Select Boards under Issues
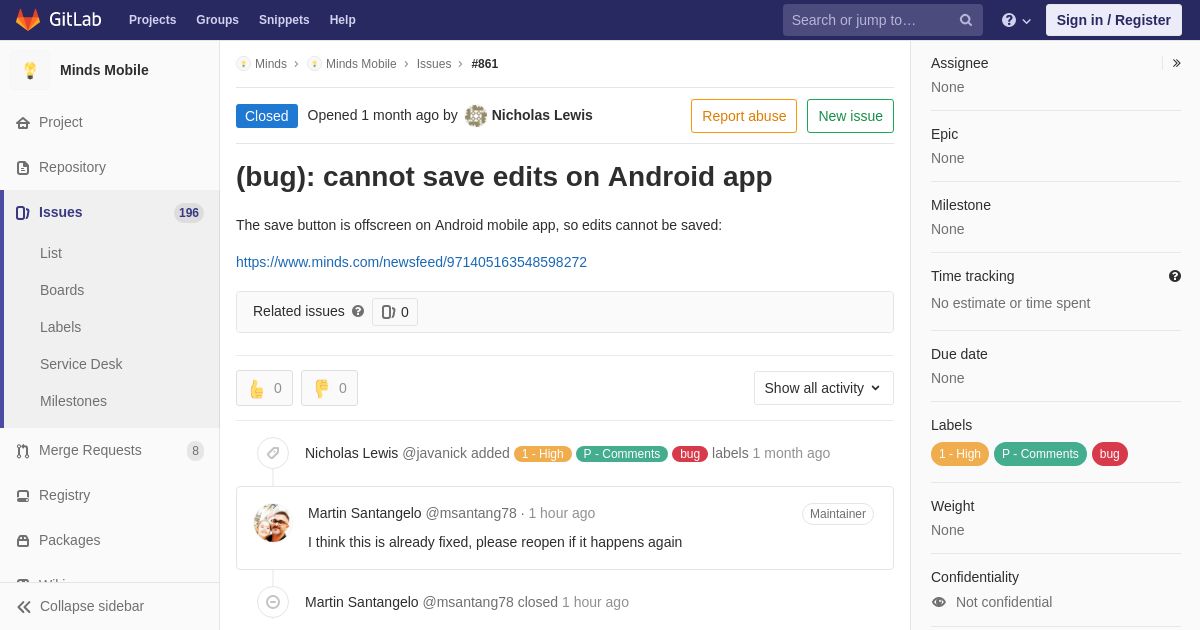The height and width of the screenshot is (630, 1200). coord(62,290)
